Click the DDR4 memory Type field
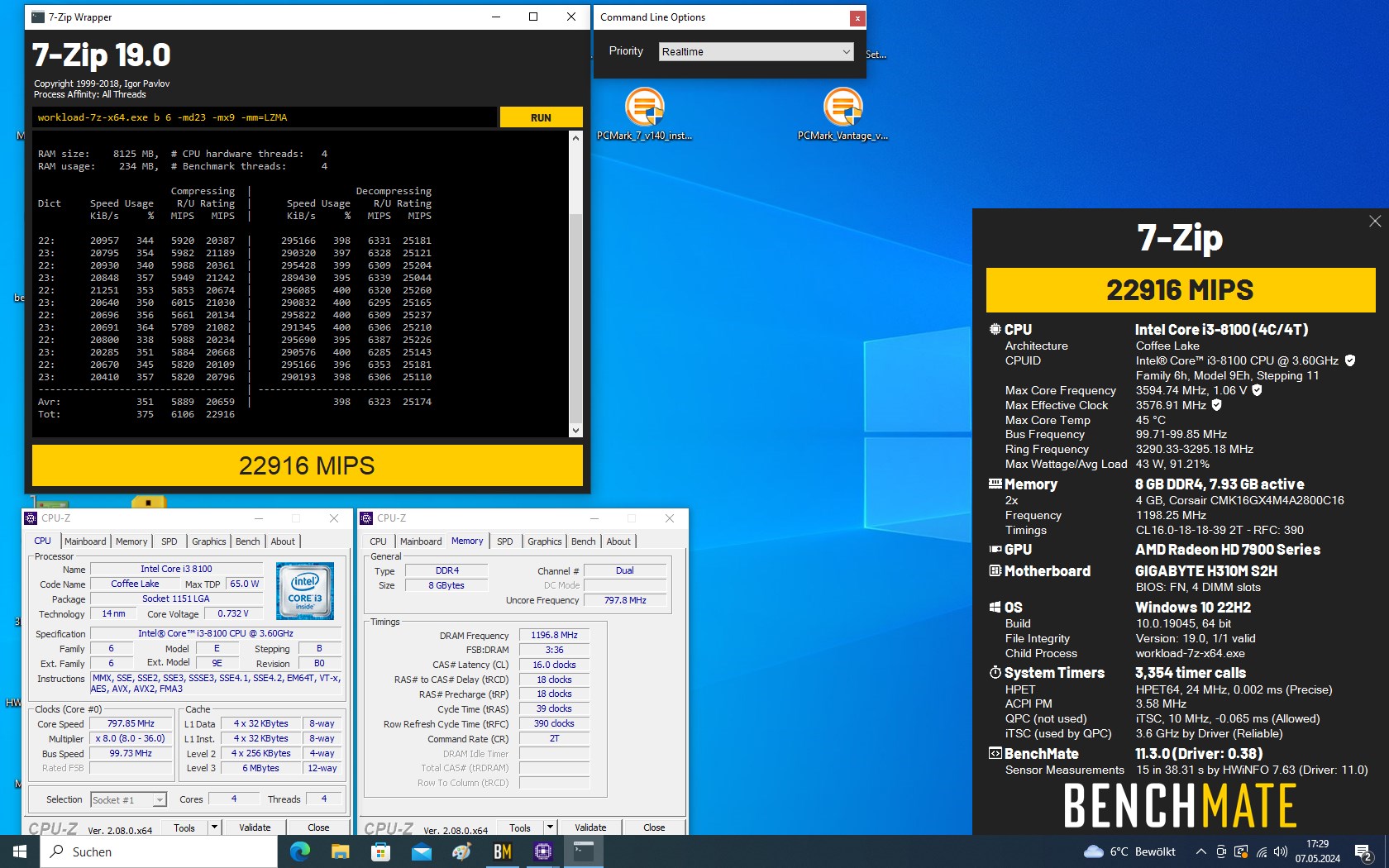Image resolution: width=1389 pixels, height=868 pixels. 446,570
